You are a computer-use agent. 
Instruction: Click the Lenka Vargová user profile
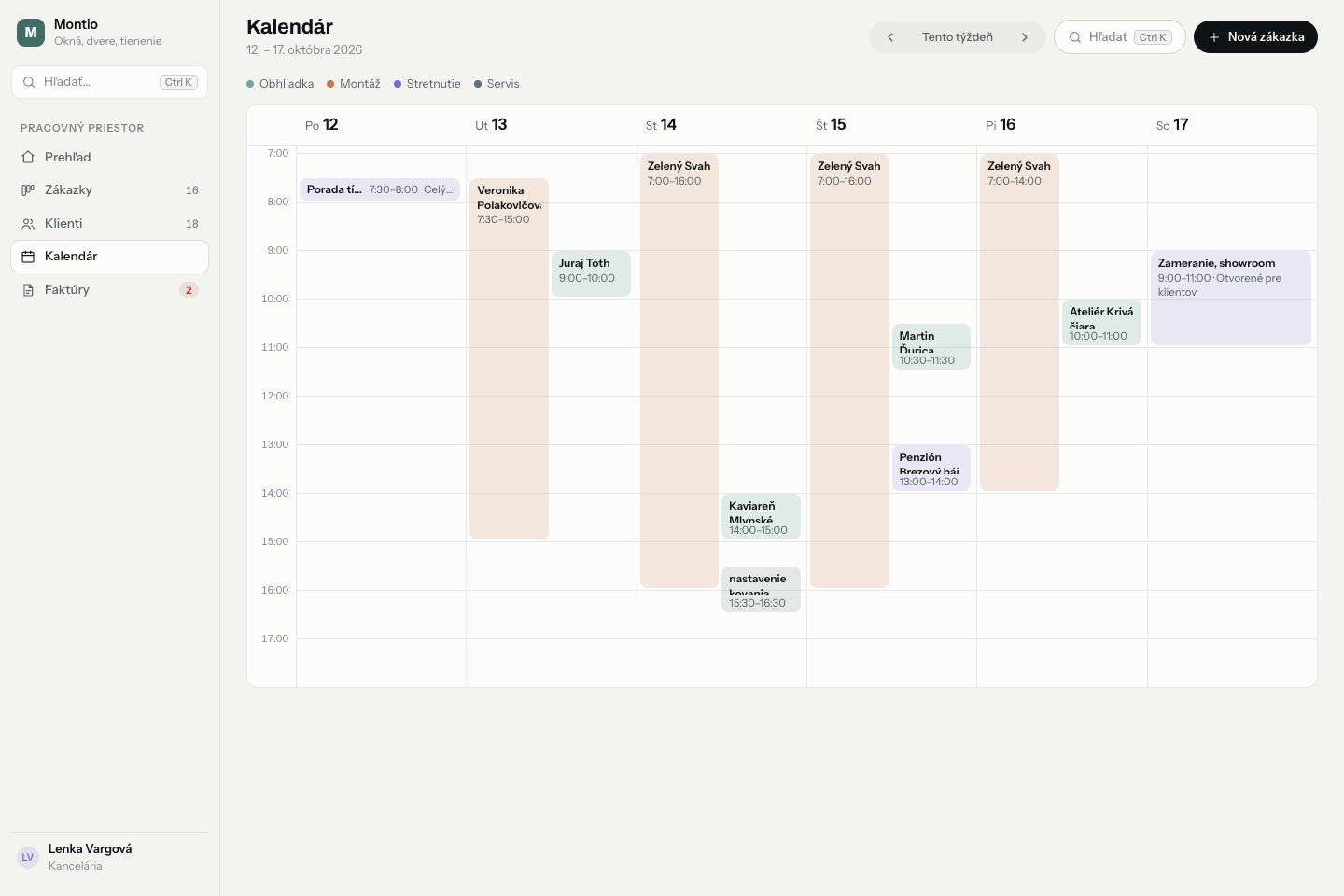pyautogui.click(x=109, y=857)
